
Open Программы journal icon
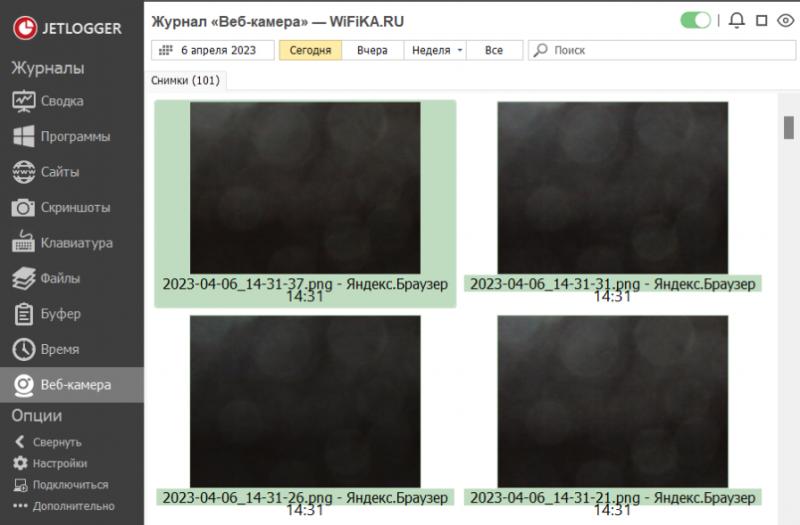point(24,137)
